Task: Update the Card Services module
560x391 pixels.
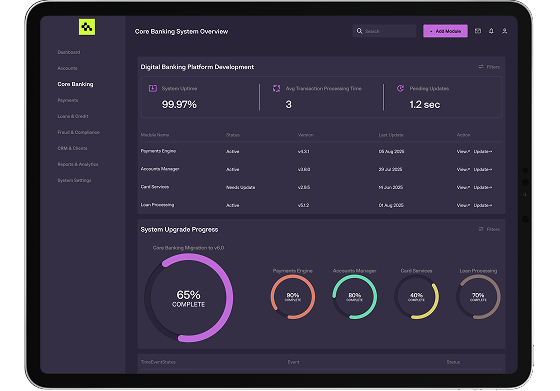Action: (x=483, y=187)
